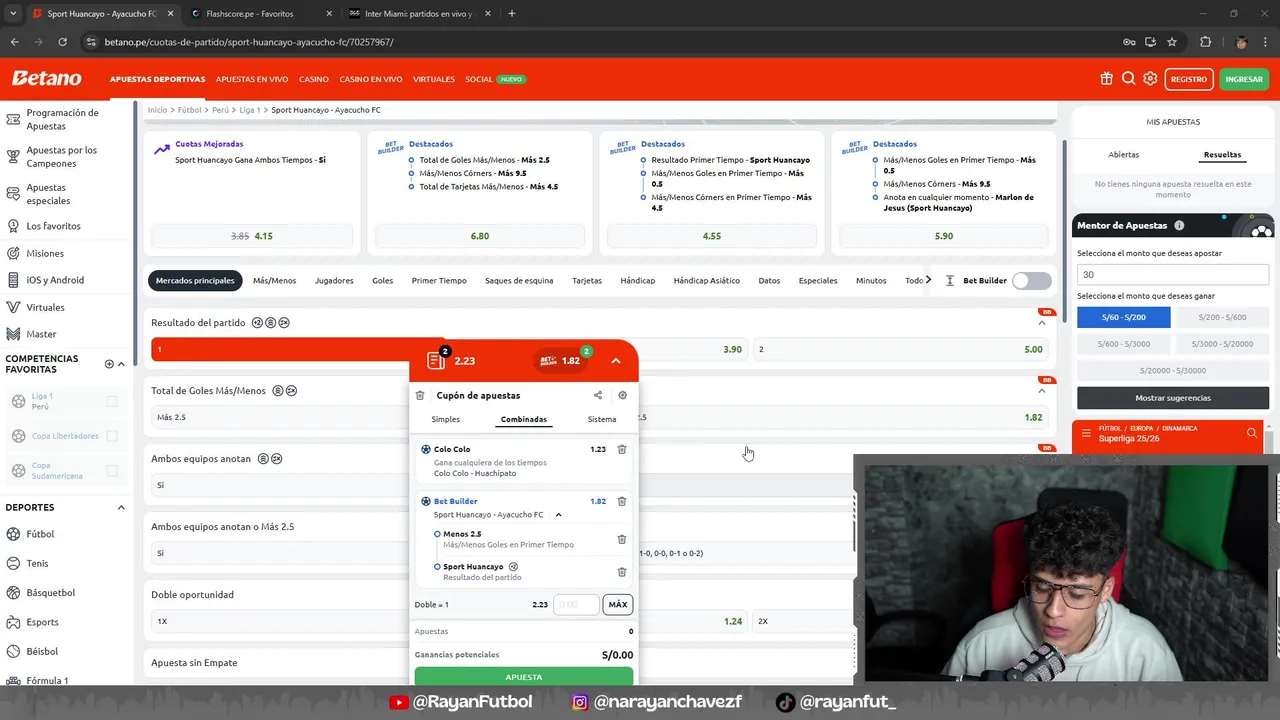1280x720 pixels.
Task: Click Mostrar sugerencias button
Action: 1173,398
